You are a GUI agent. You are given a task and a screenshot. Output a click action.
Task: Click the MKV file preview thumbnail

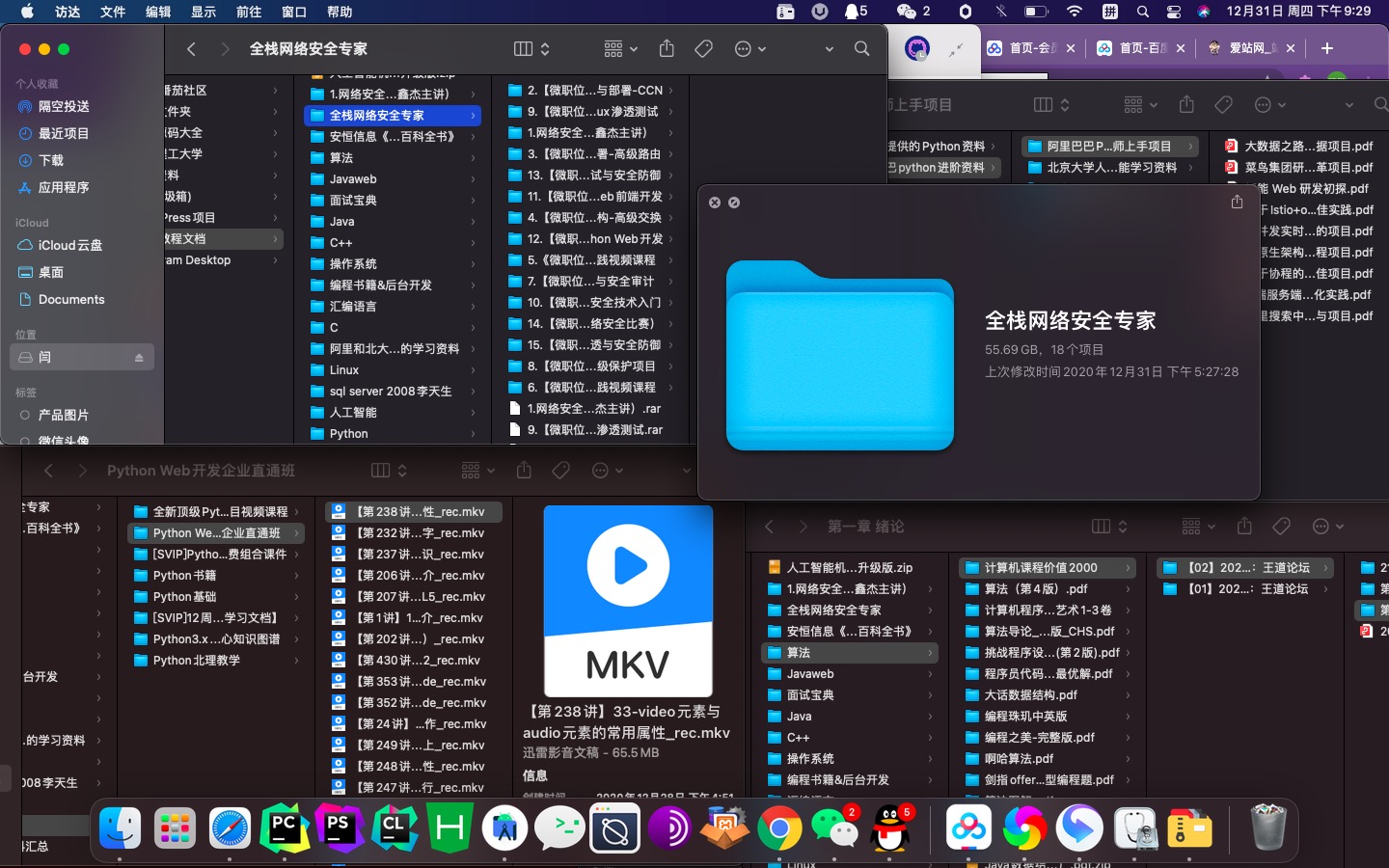point(628,601)
